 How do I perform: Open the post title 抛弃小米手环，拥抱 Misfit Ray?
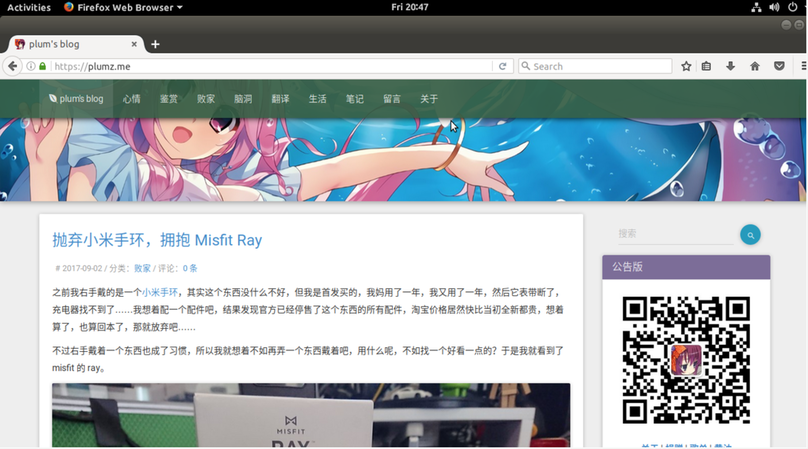pyautogui.click(x=157, y=240)
